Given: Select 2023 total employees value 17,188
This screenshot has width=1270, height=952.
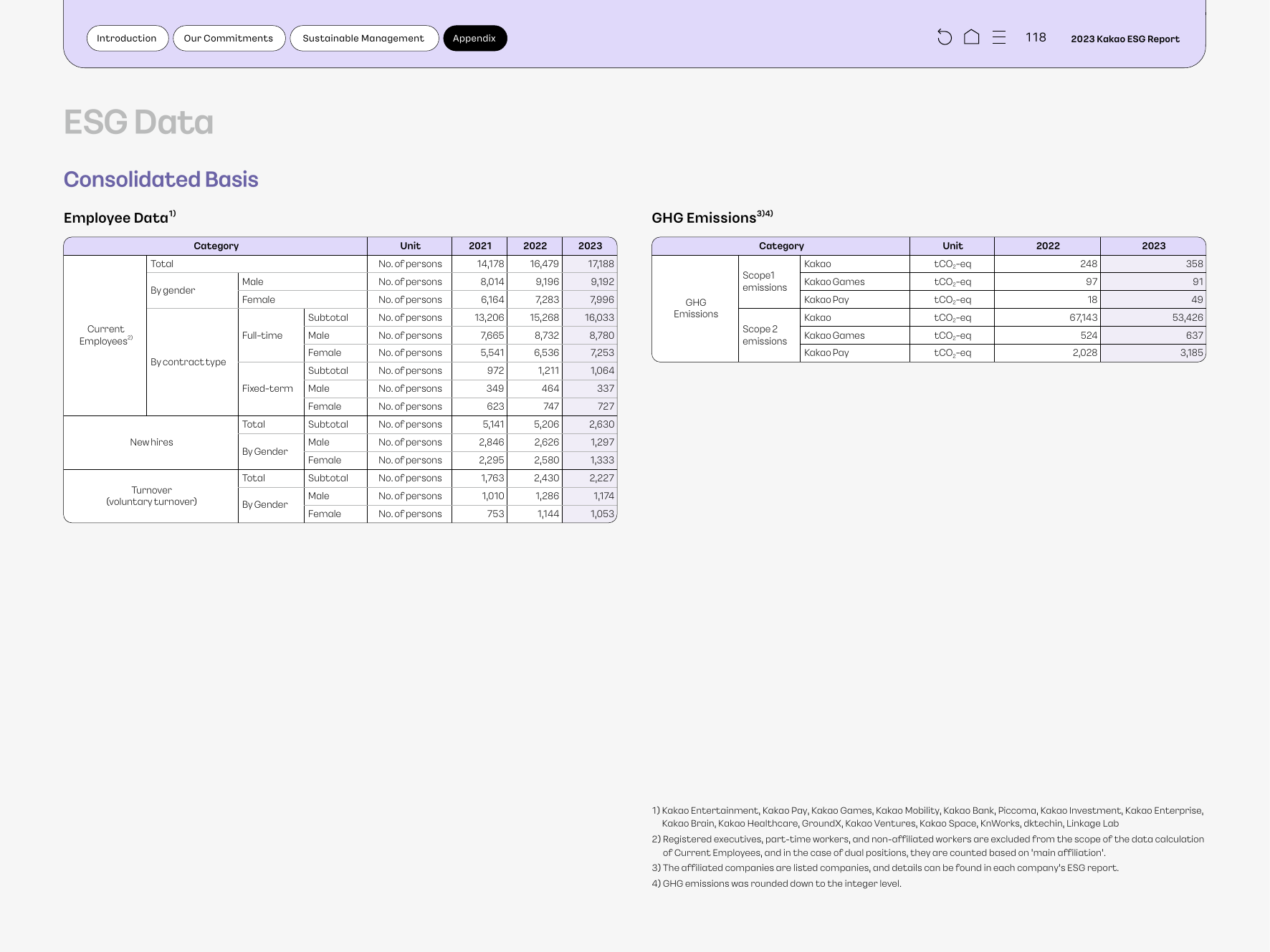Looking at the screenshot, I should pos(601,264).
